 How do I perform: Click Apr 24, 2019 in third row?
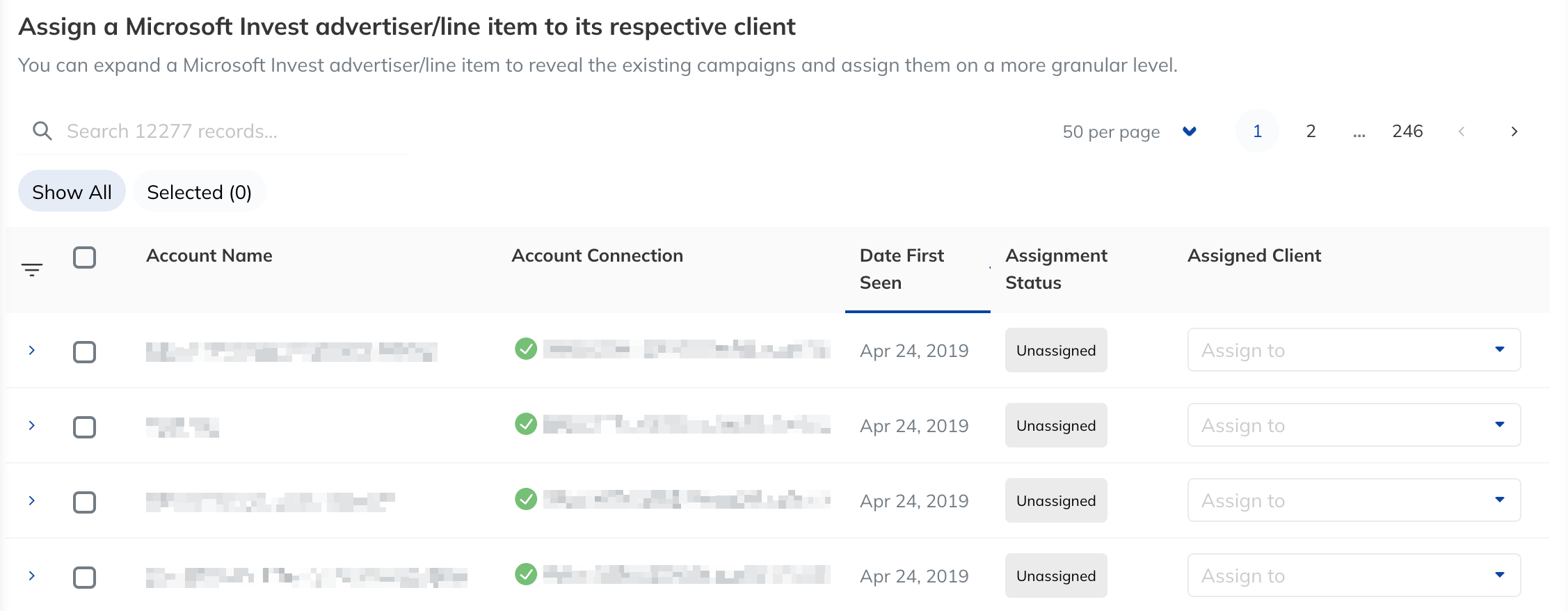click(x=914, y=500)
